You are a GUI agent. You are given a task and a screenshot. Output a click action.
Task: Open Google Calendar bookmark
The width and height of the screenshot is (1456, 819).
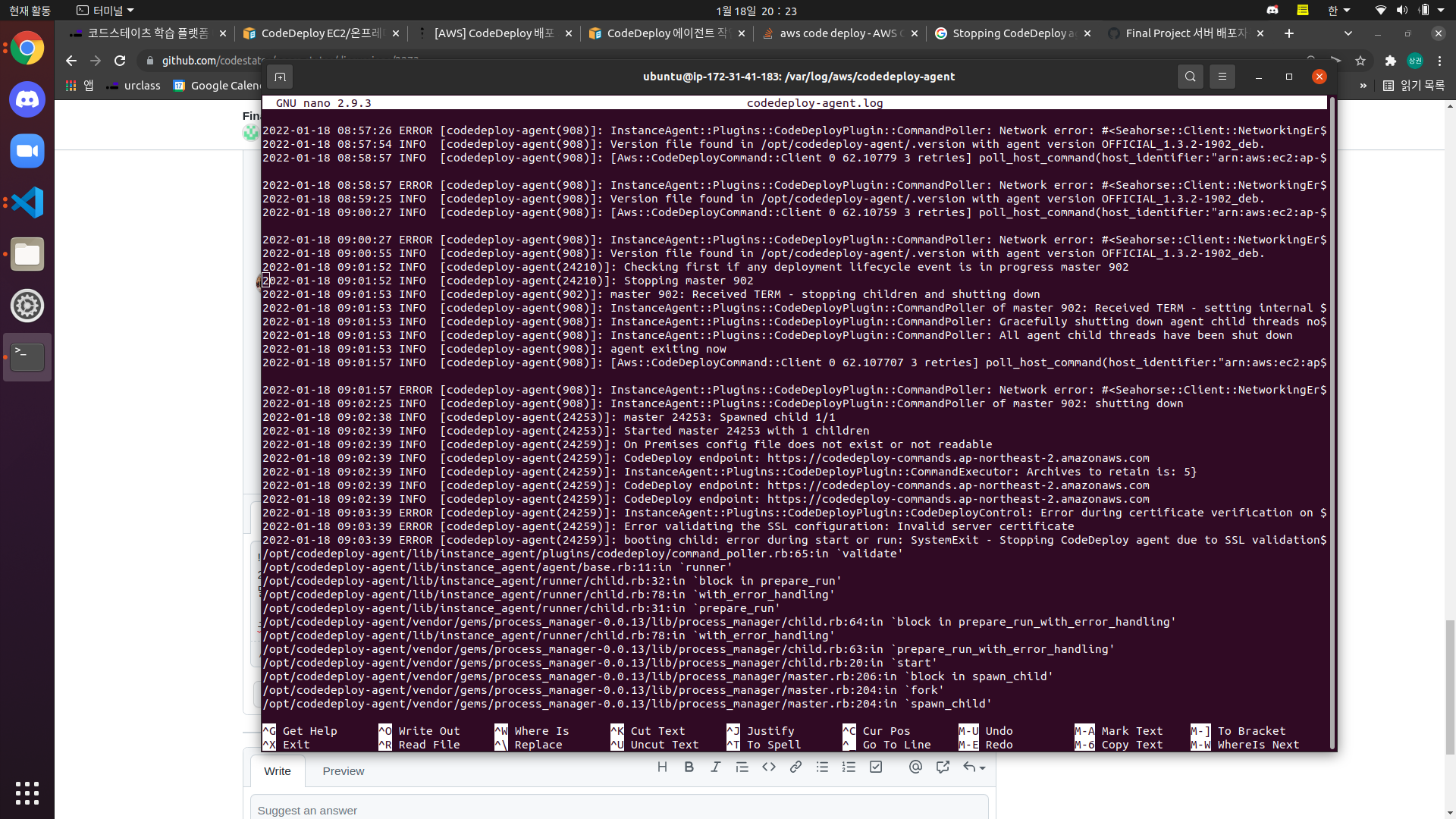click(218, 86)
